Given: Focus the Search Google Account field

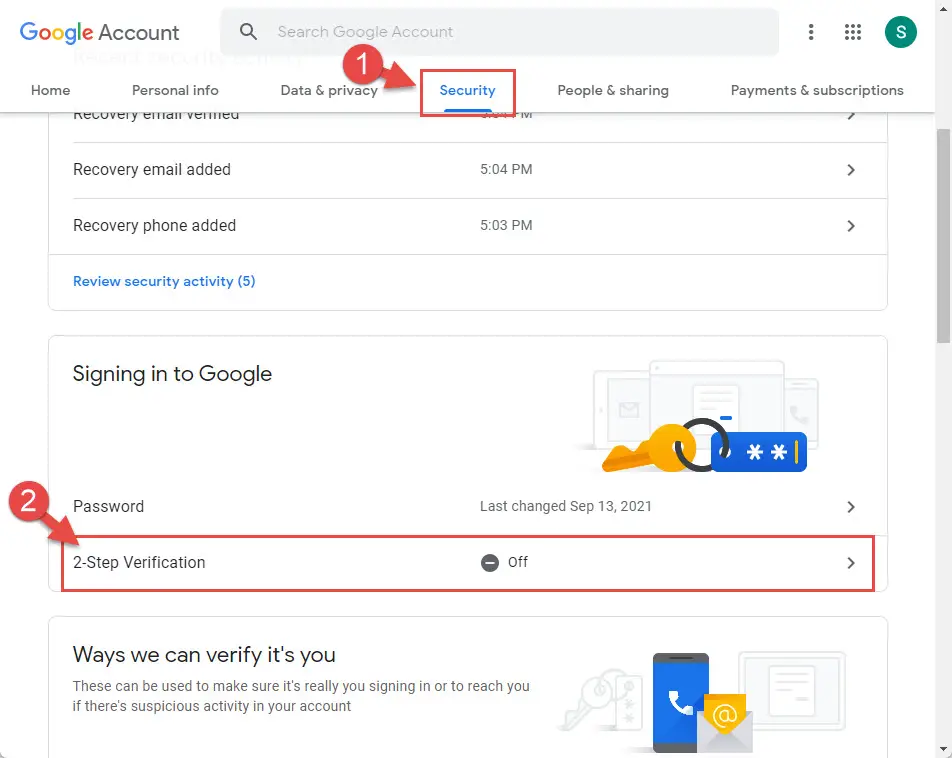Looking at the screenshot, I should click(499, 32).
